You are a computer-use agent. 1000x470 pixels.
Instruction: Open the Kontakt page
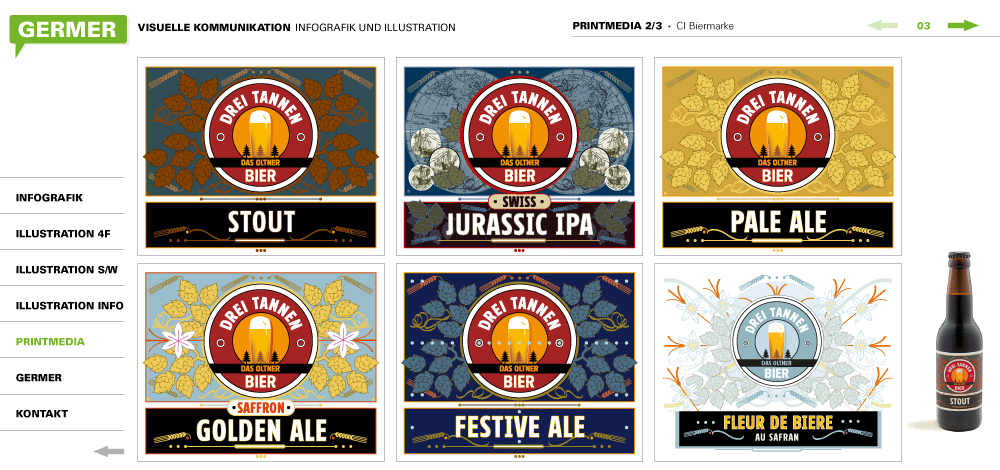42,413
